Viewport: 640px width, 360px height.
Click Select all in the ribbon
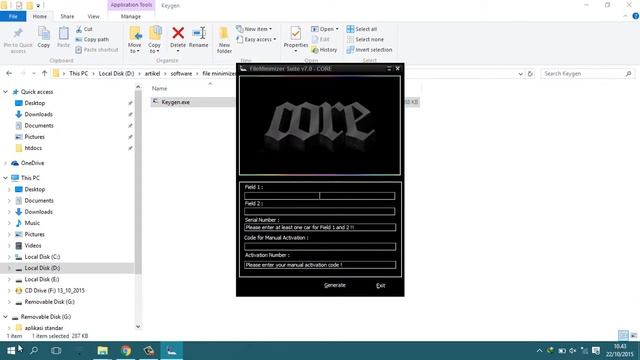[362, 29]
